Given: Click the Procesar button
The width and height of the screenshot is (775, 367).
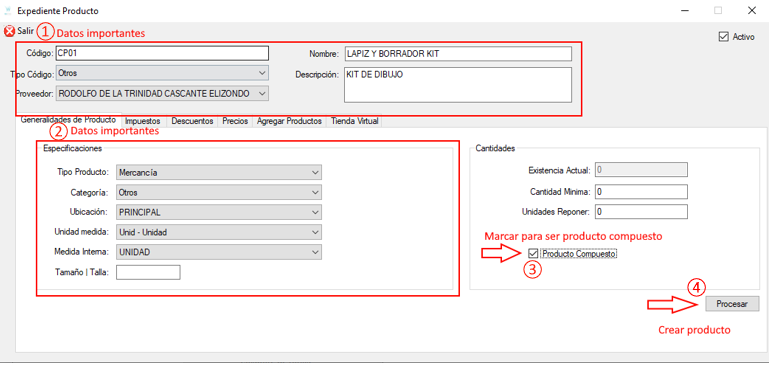Looking at the screenshot, I should [x=732, y=304].
